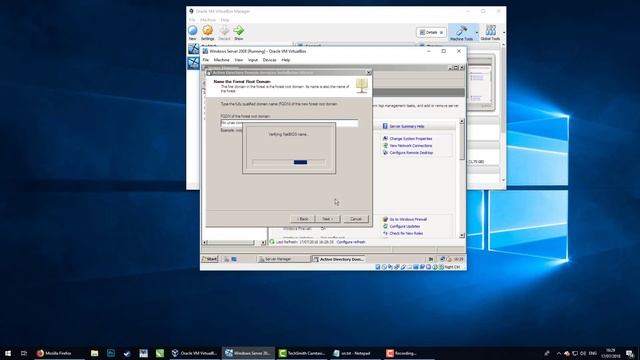Screen dimensions: 640x360
Task: Click the guest Start button
Action: point(210,259)
